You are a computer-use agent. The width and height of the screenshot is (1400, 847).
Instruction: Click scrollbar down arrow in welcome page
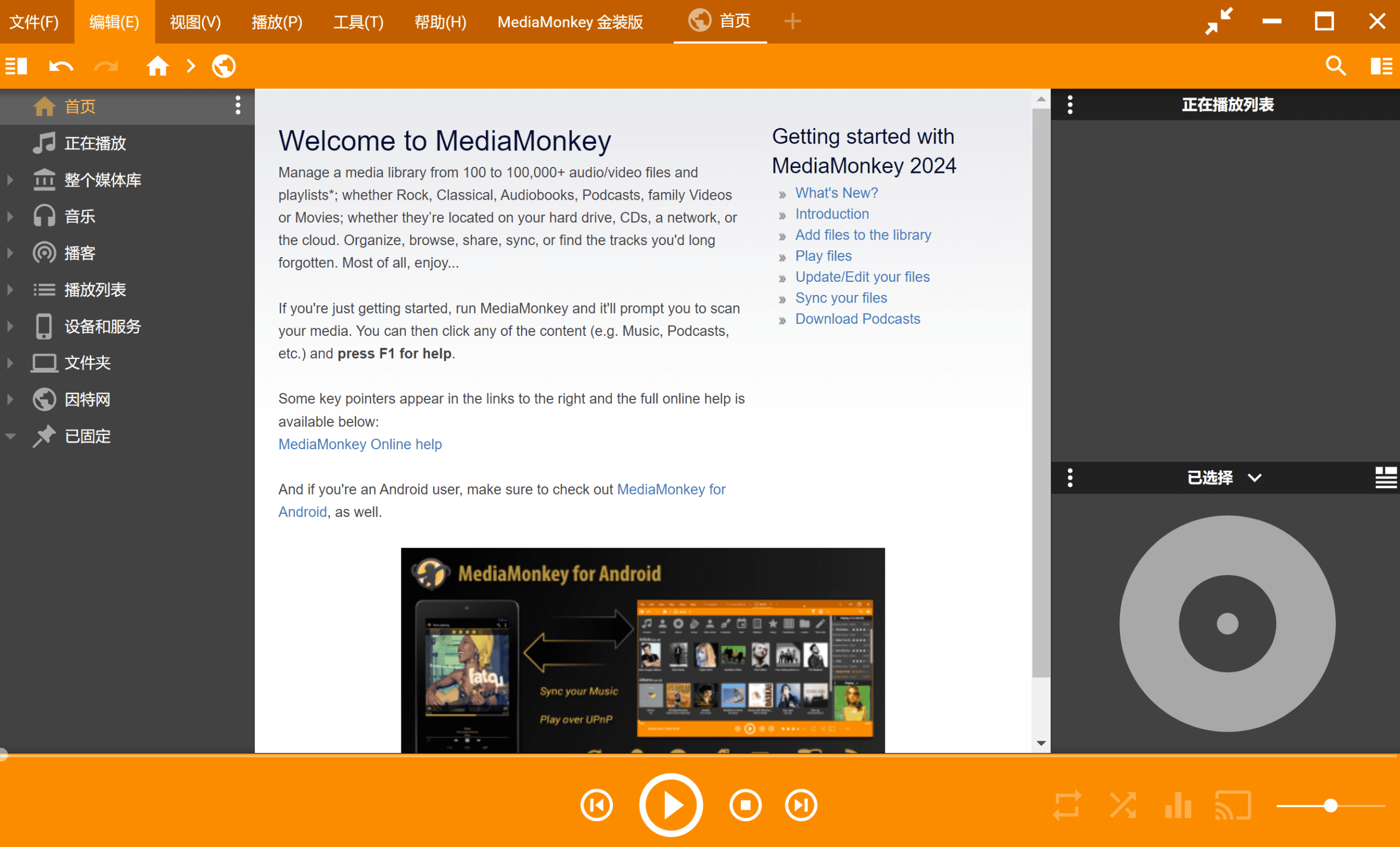(1041, 743)
